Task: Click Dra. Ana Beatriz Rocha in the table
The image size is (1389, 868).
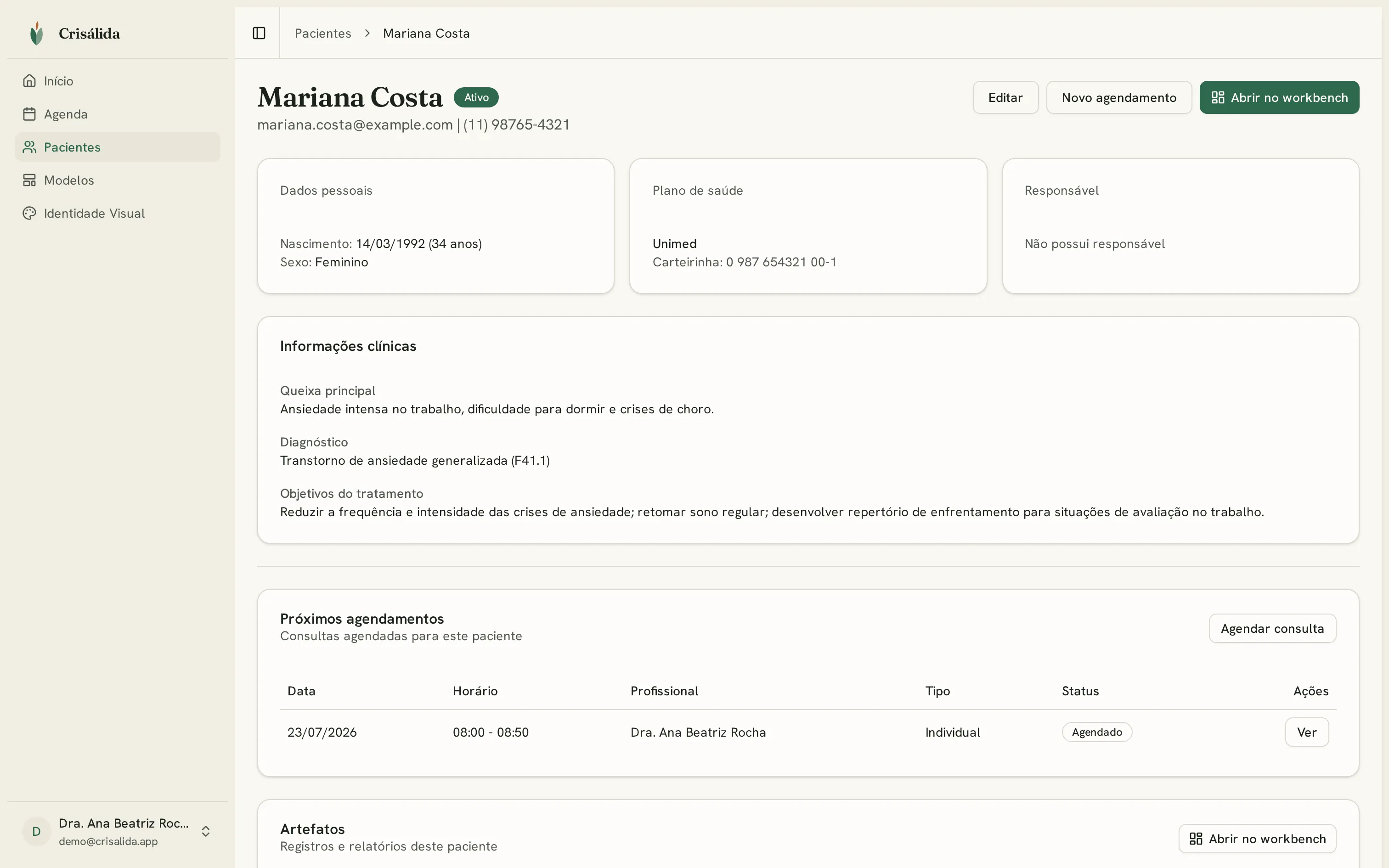Action: click(x=698, y=732)
